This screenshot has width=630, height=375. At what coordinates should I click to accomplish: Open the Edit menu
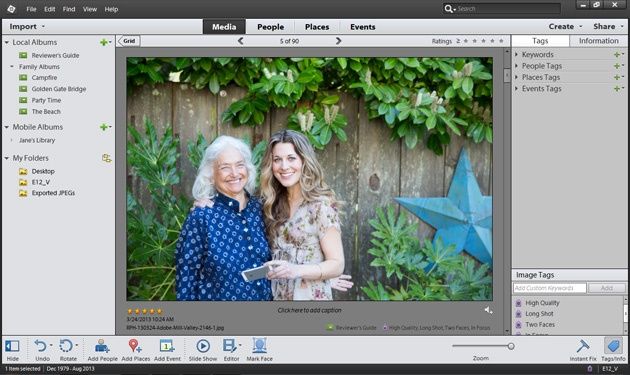[x=49, y=9]
